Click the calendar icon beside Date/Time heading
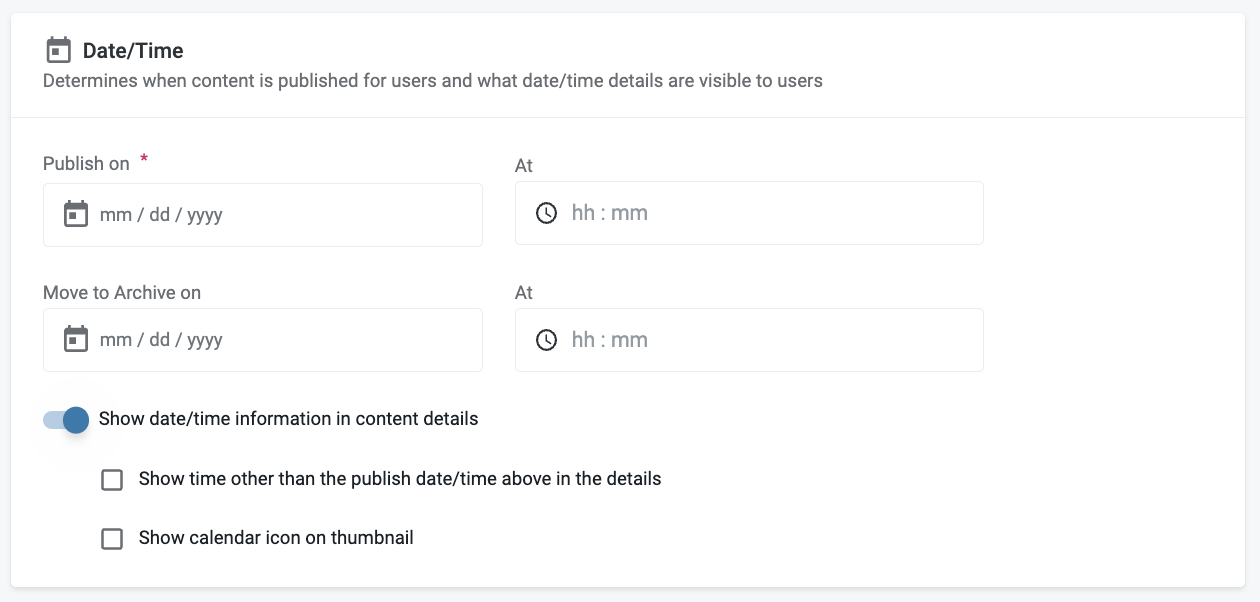 (x=59, y=50)
